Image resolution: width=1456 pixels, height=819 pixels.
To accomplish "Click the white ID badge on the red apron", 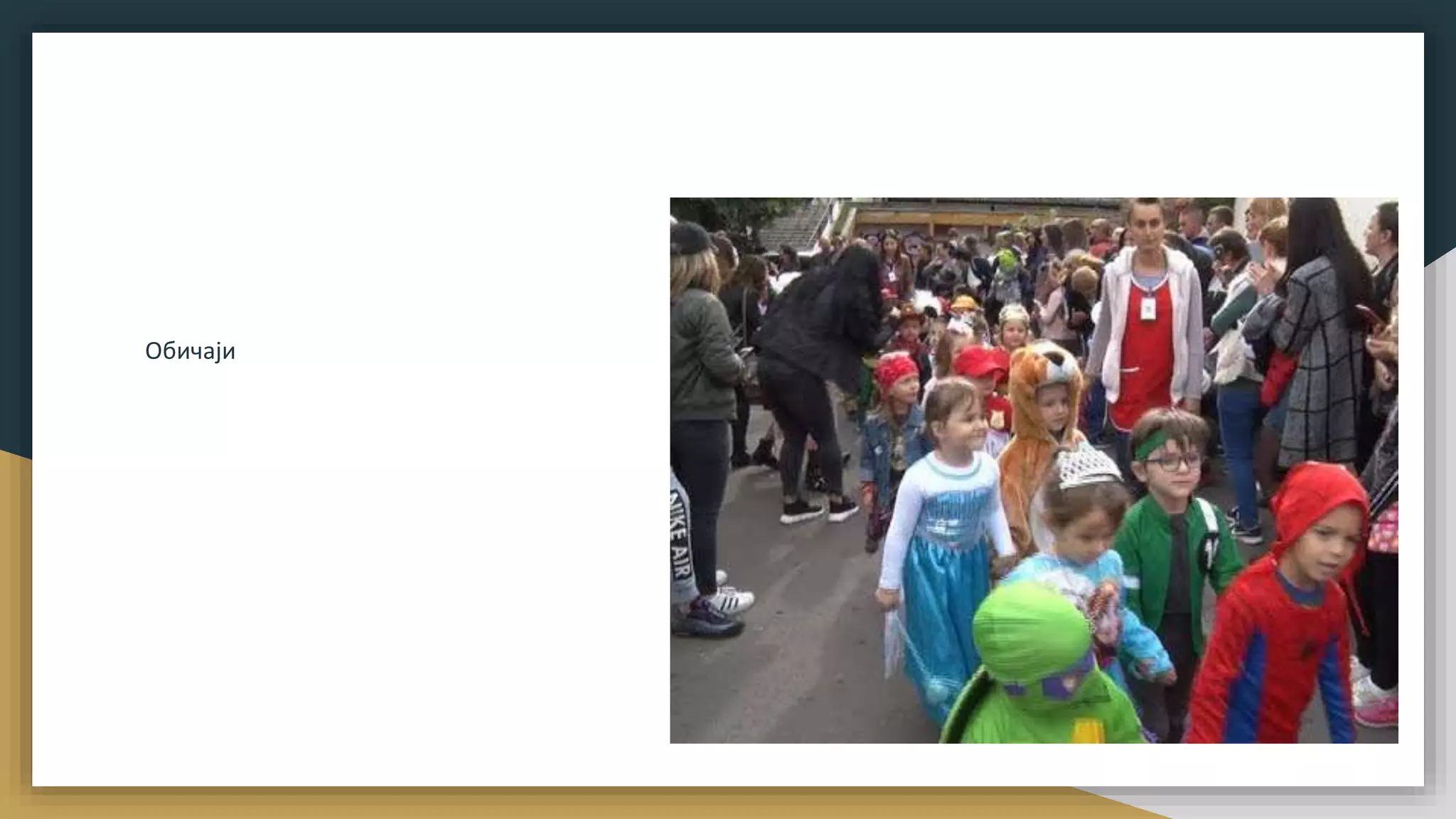I will click(x=1147, y=309).
